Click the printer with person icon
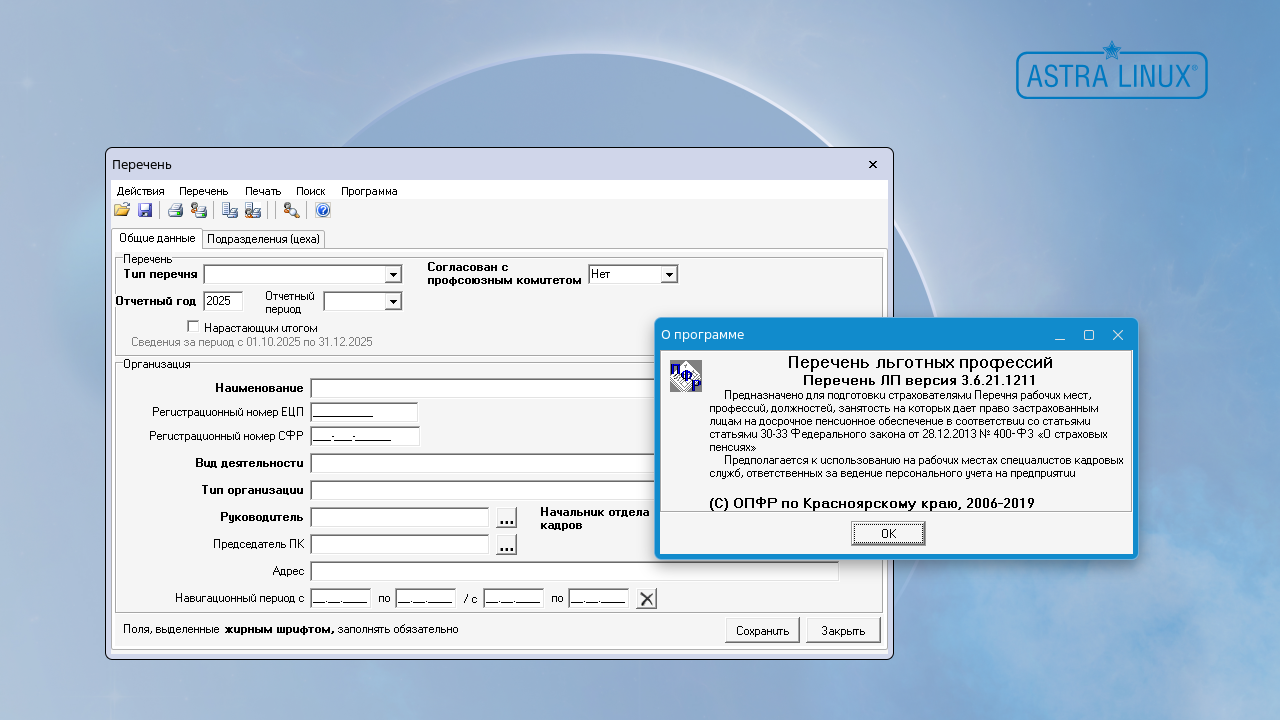 pyautogui.click(x=198, y=210)
